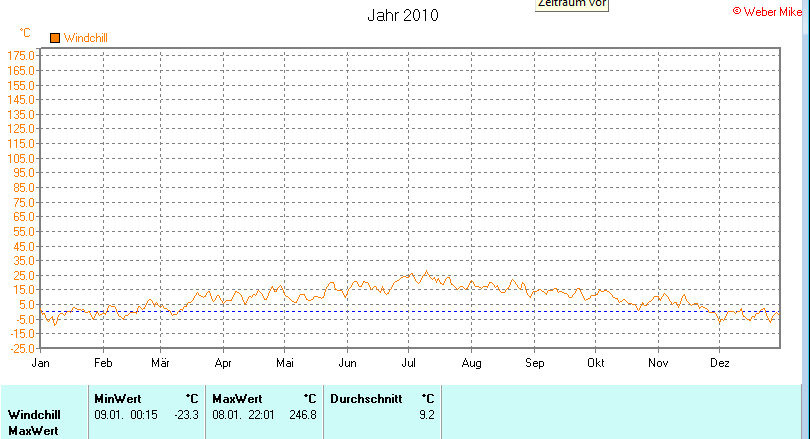This screenshot has width=810, height=439.
Task: Click the Jun label on the x-axis
Action: tap(348, 363)
